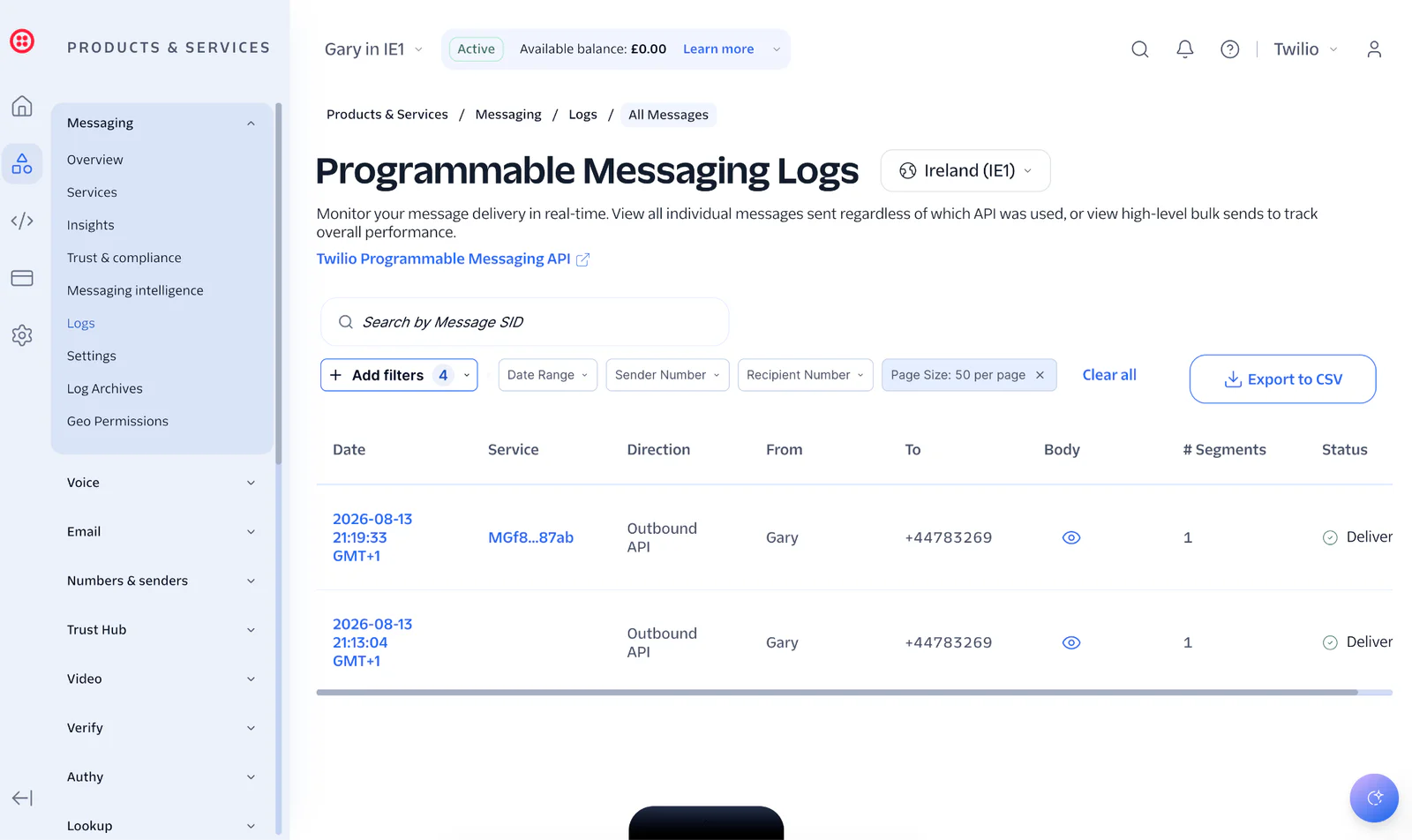The height and width of the screenshot is (840, 1412).
Task: Open the user profile icon
Action: 1374,49
